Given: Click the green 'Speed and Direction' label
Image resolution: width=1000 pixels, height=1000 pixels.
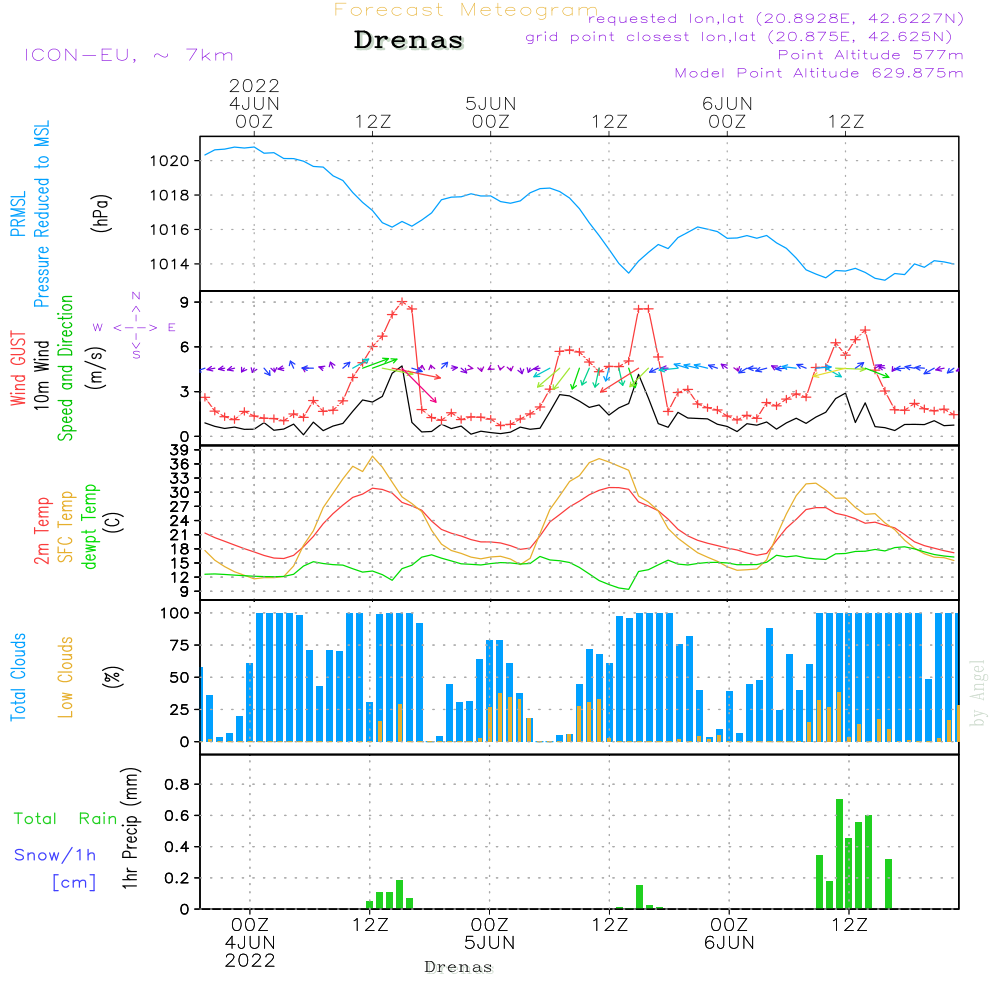Looking at the screenshot, I should pyautogui.click(x=66, y=368).
